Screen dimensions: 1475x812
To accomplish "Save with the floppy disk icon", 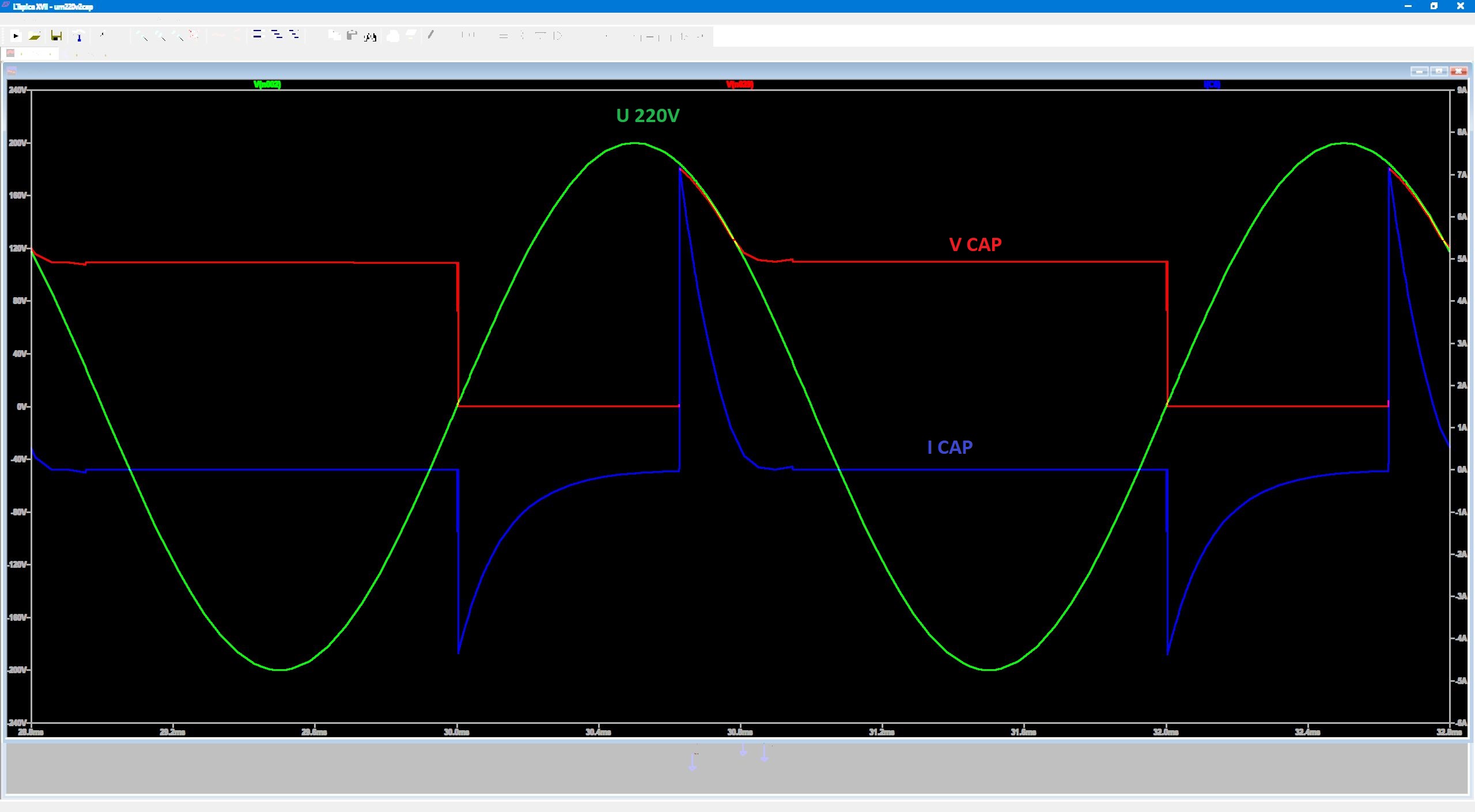I will (x=56, y=36).
